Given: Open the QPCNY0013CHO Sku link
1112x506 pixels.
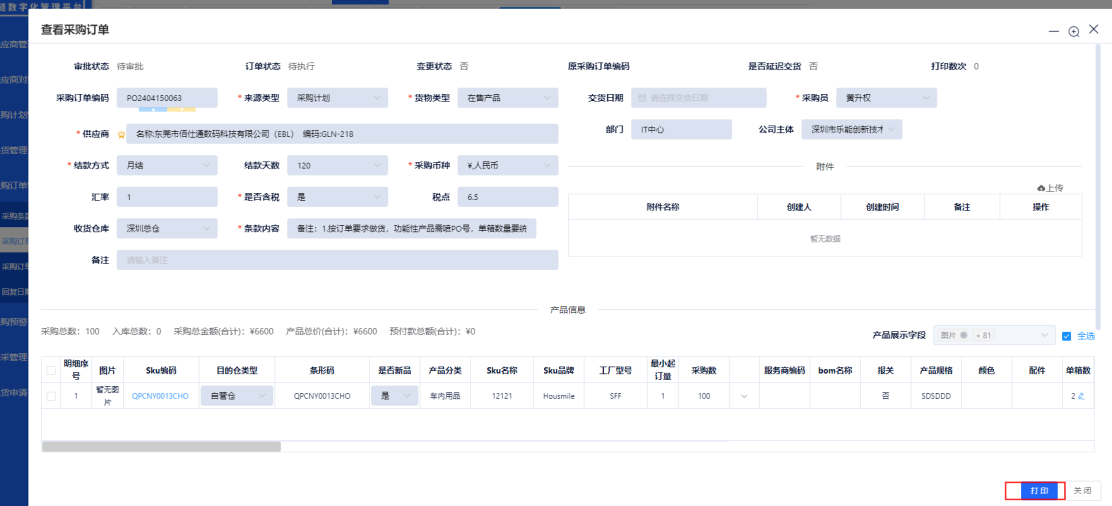Looking at the screenshot, I should (x=160, y=397).
